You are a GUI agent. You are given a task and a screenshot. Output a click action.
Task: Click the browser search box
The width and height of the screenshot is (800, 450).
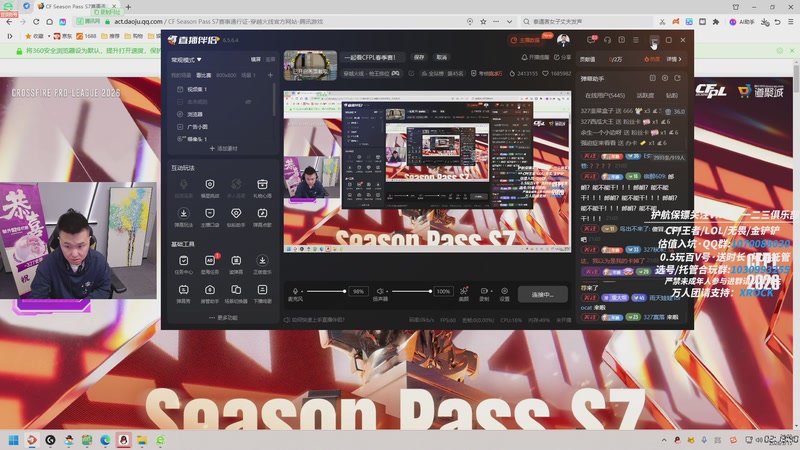click(587, 21)
